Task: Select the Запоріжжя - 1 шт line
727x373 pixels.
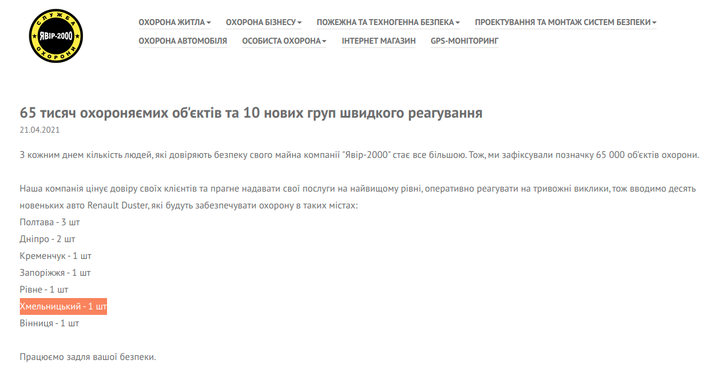Action: 55,272
